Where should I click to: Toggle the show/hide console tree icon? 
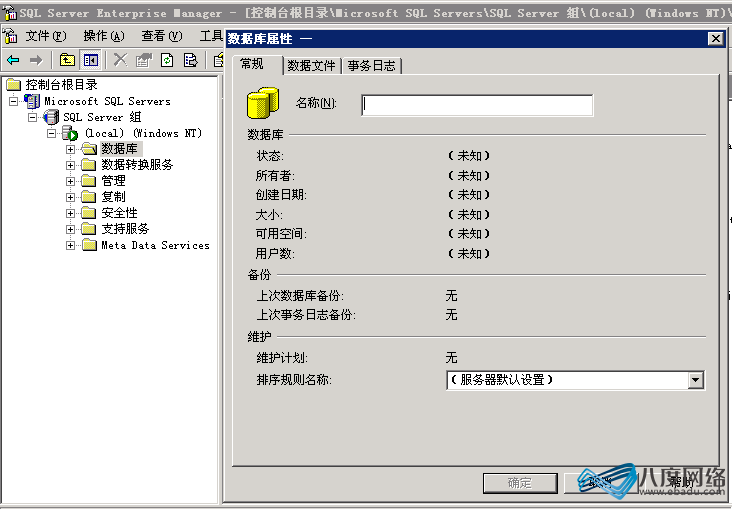point(91,60)
